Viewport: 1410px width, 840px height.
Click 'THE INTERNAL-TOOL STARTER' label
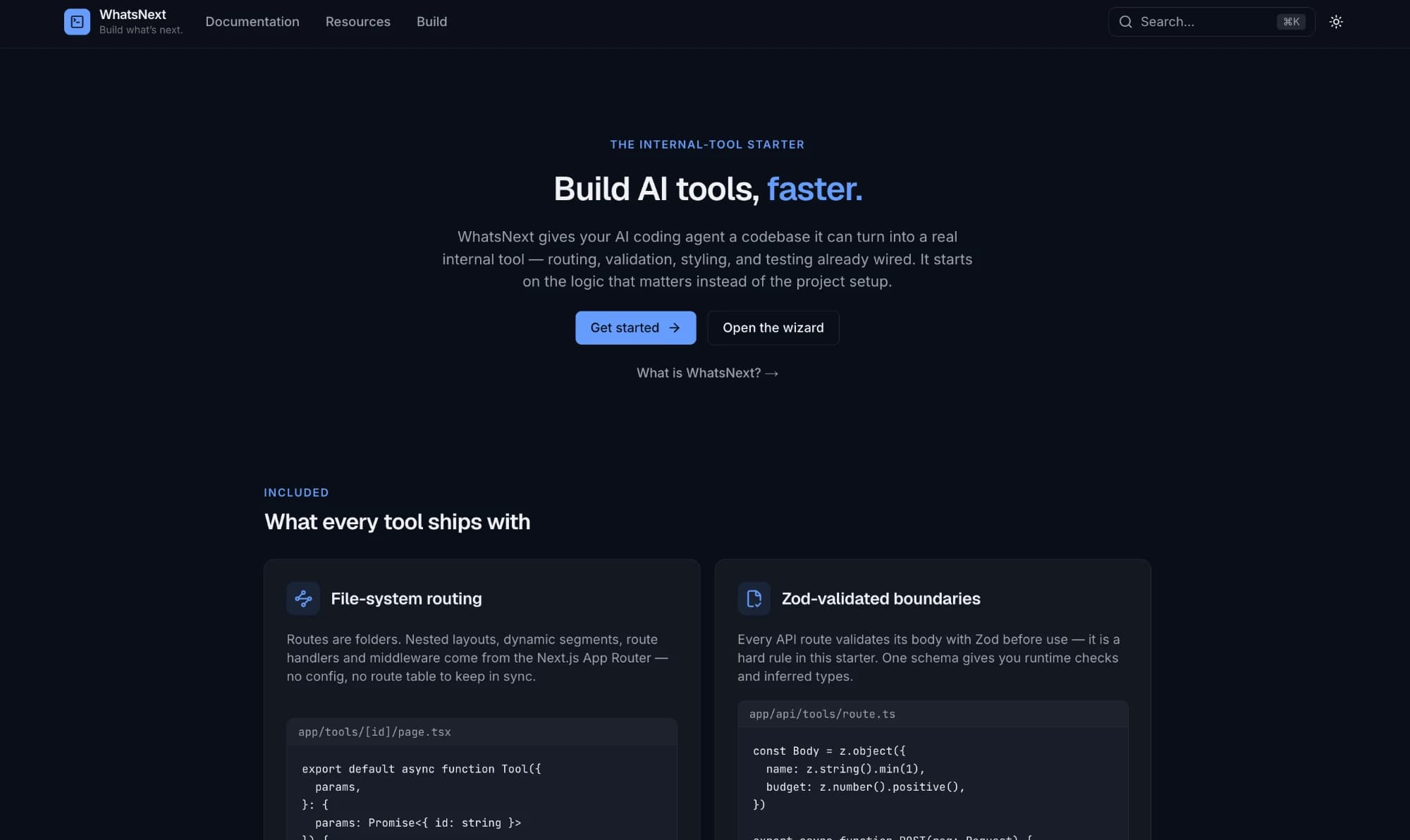pos(707,144)
